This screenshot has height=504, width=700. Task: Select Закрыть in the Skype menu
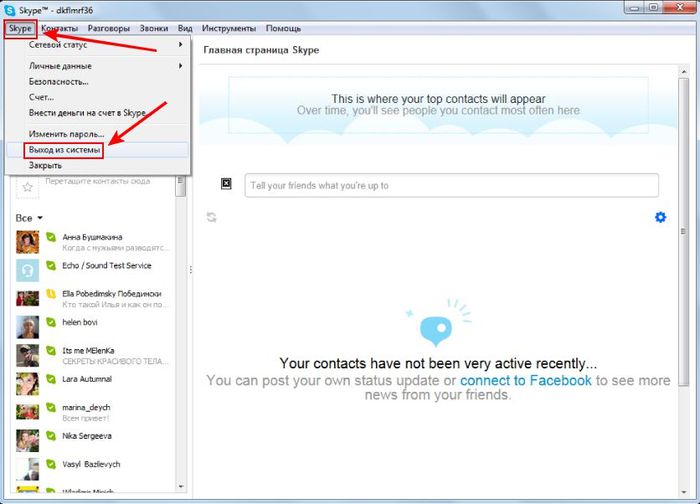[x=98, y=166]
